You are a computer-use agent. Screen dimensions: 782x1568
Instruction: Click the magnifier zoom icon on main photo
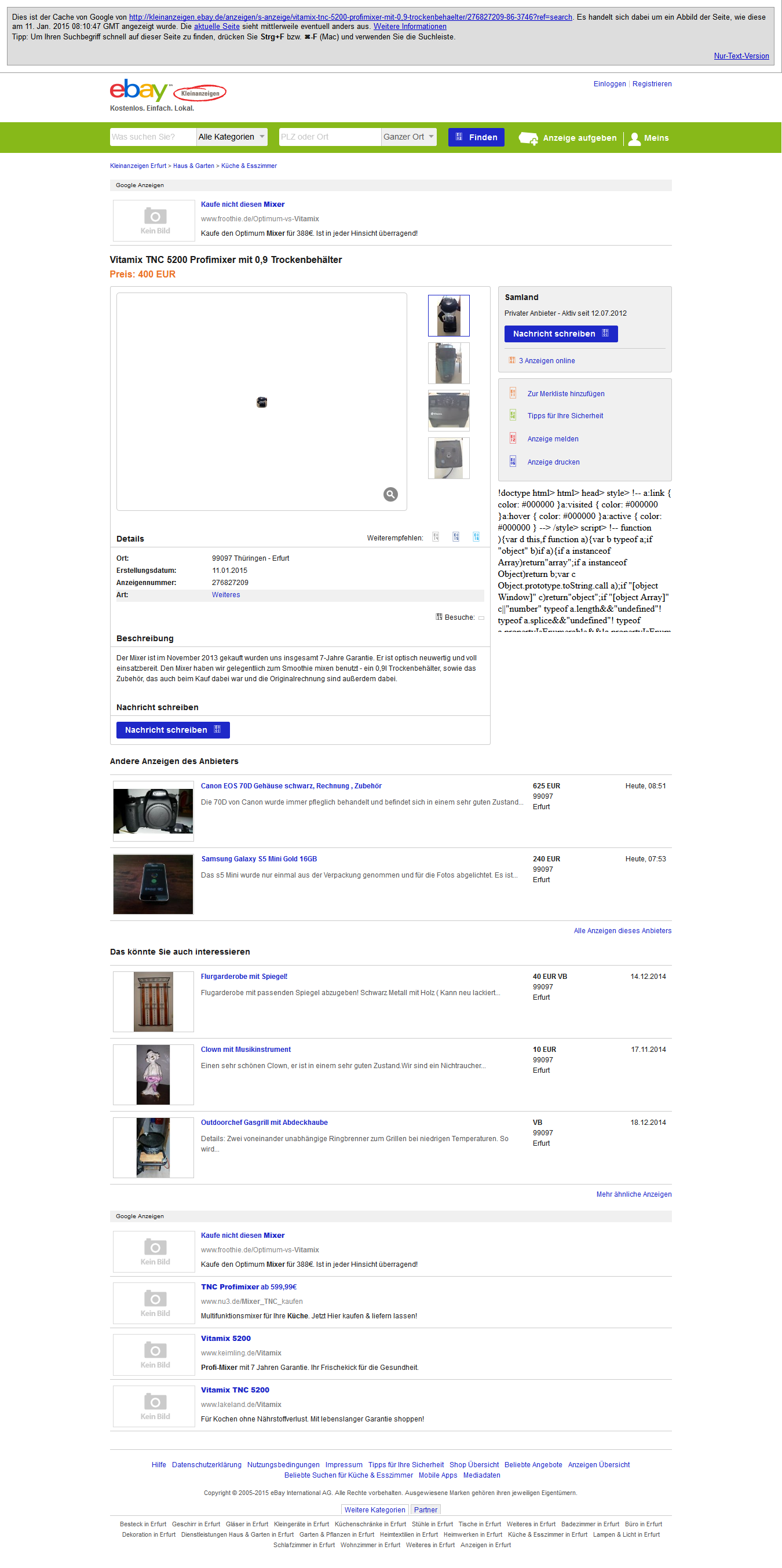(x=390, y=494)
